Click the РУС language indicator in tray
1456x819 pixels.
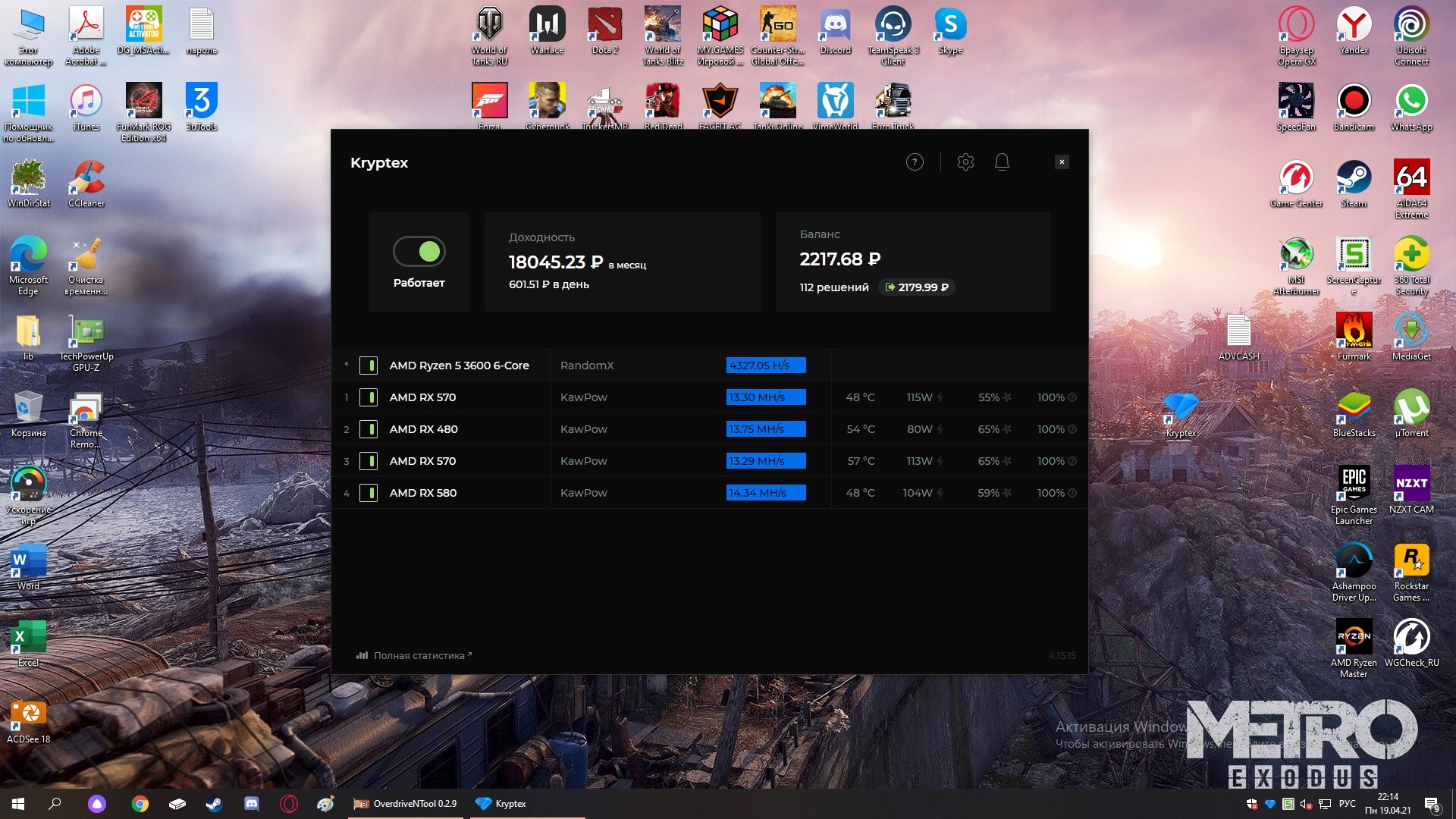coord(1347,804)
